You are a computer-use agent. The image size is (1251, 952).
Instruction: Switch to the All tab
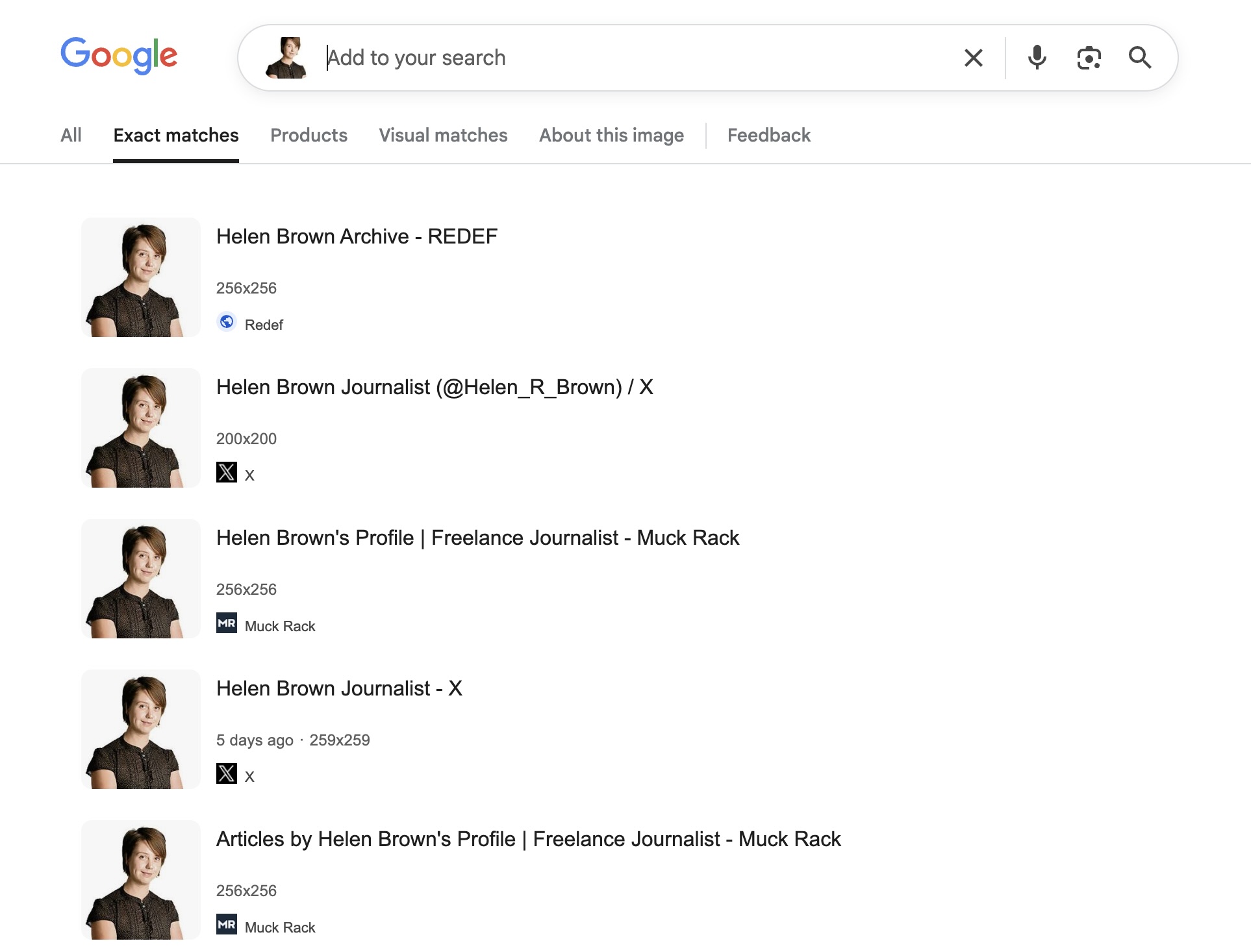71,135
